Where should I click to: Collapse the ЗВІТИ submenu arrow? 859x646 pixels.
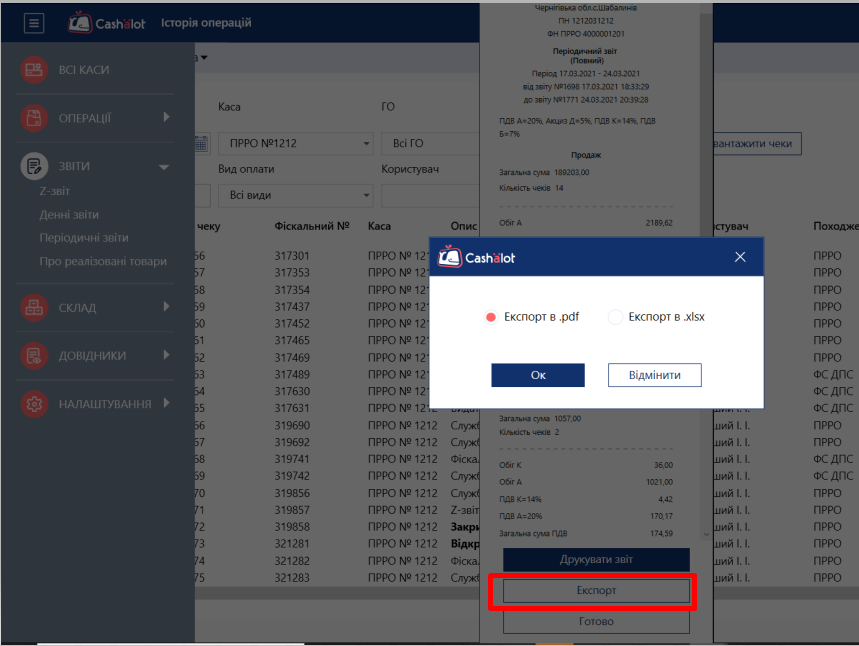point(164,167)
